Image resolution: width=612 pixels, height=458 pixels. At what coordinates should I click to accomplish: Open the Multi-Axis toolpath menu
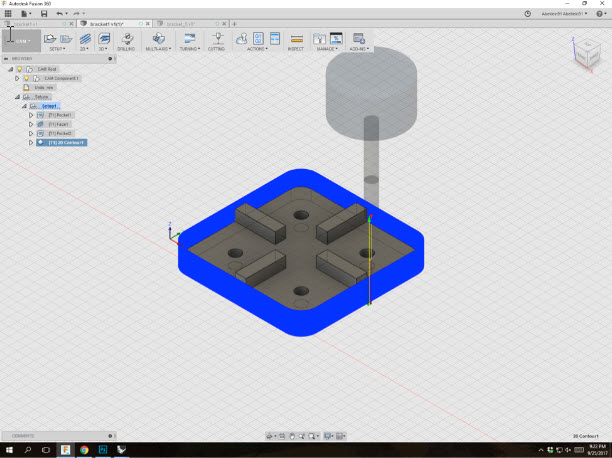coord(158,39)
